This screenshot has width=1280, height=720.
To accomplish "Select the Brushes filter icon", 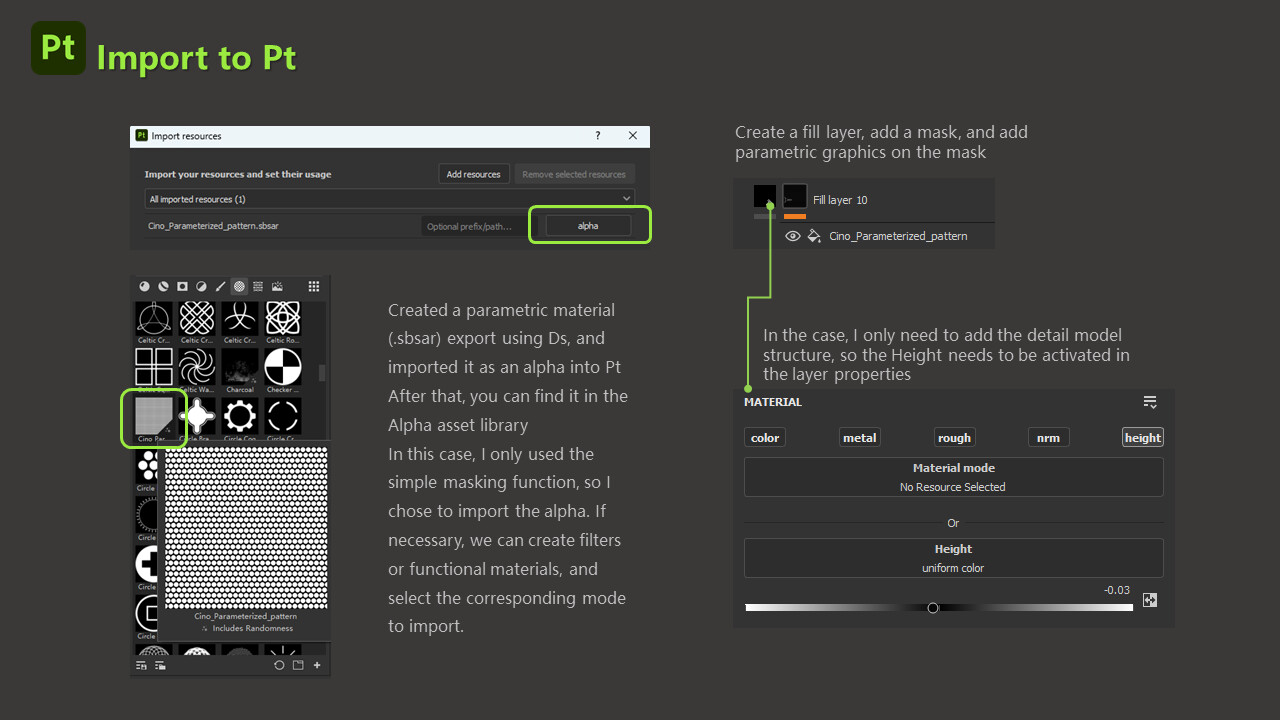I will [x=220, y=286].
